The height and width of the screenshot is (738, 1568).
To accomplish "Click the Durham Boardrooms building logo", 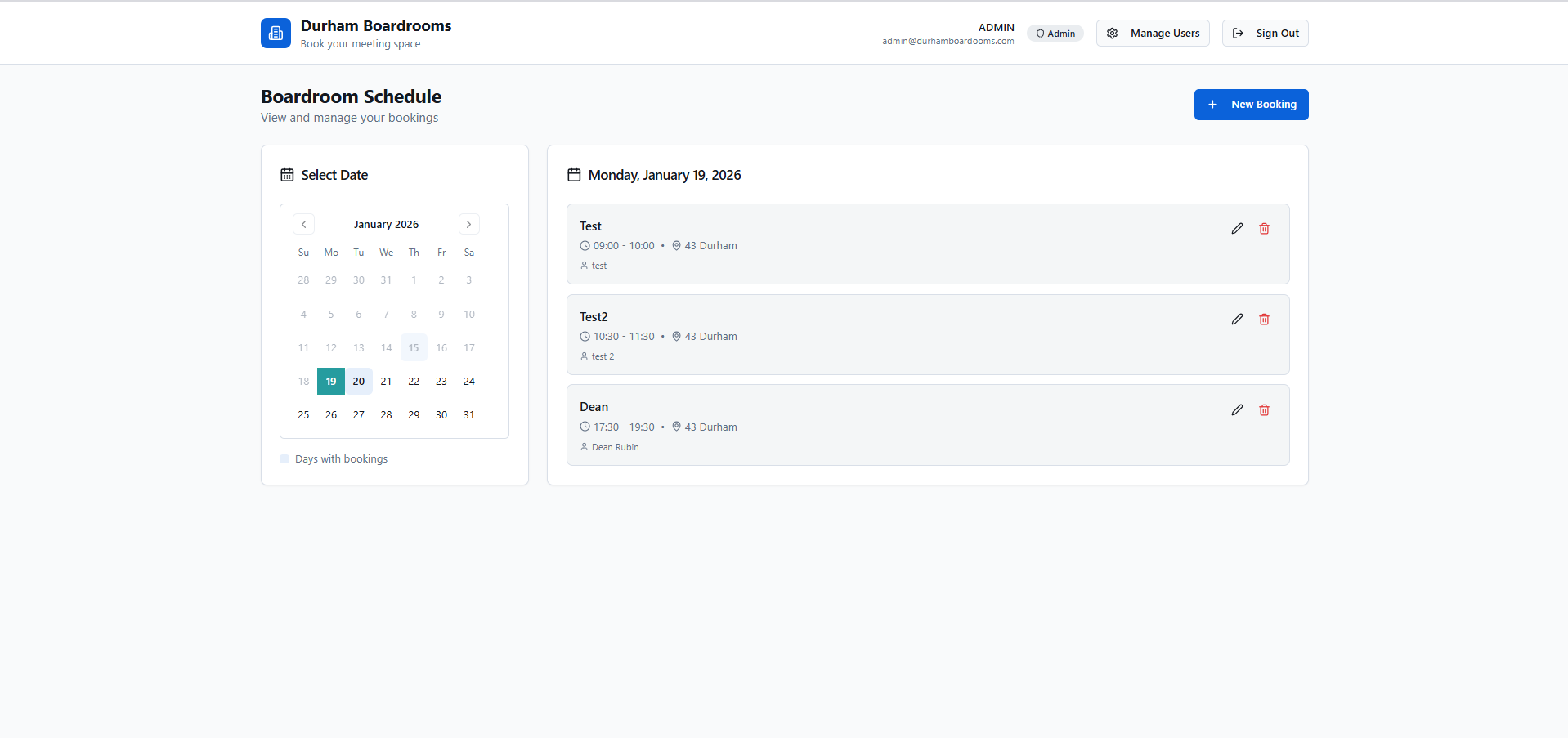I will [x=276, y=34].
